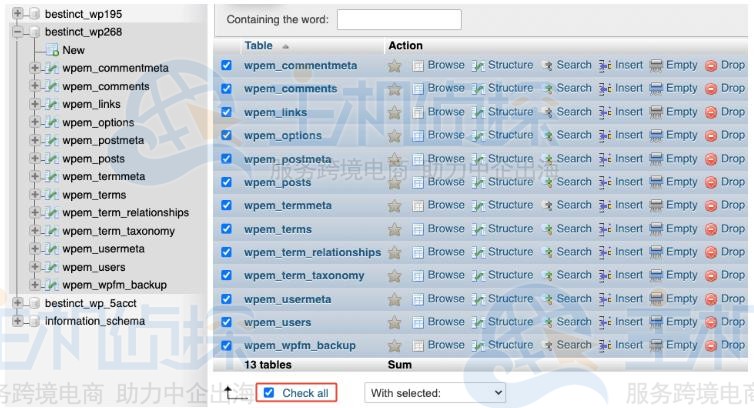The height and width of the screenshot is (408, 754).
Task: Click the favorite star for wpem_terms
Action: click(394, 230)
